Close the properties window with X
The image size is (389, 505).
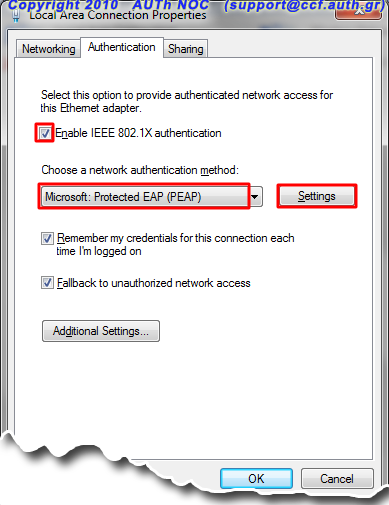(359, 11)
